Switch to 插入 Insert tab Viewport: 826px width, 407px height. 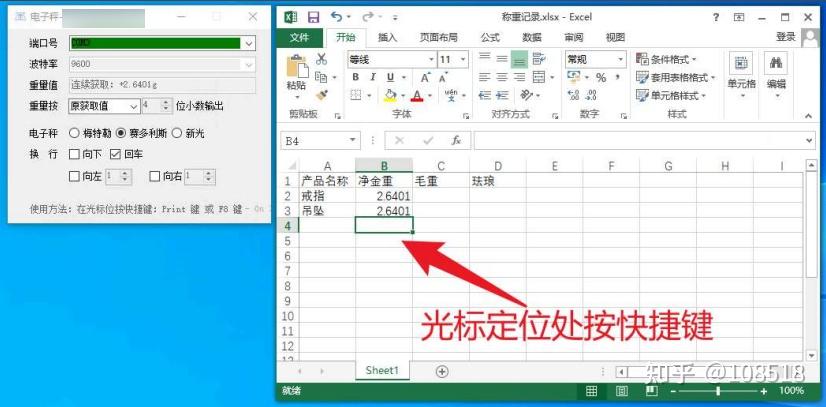(x=387, y=37)
